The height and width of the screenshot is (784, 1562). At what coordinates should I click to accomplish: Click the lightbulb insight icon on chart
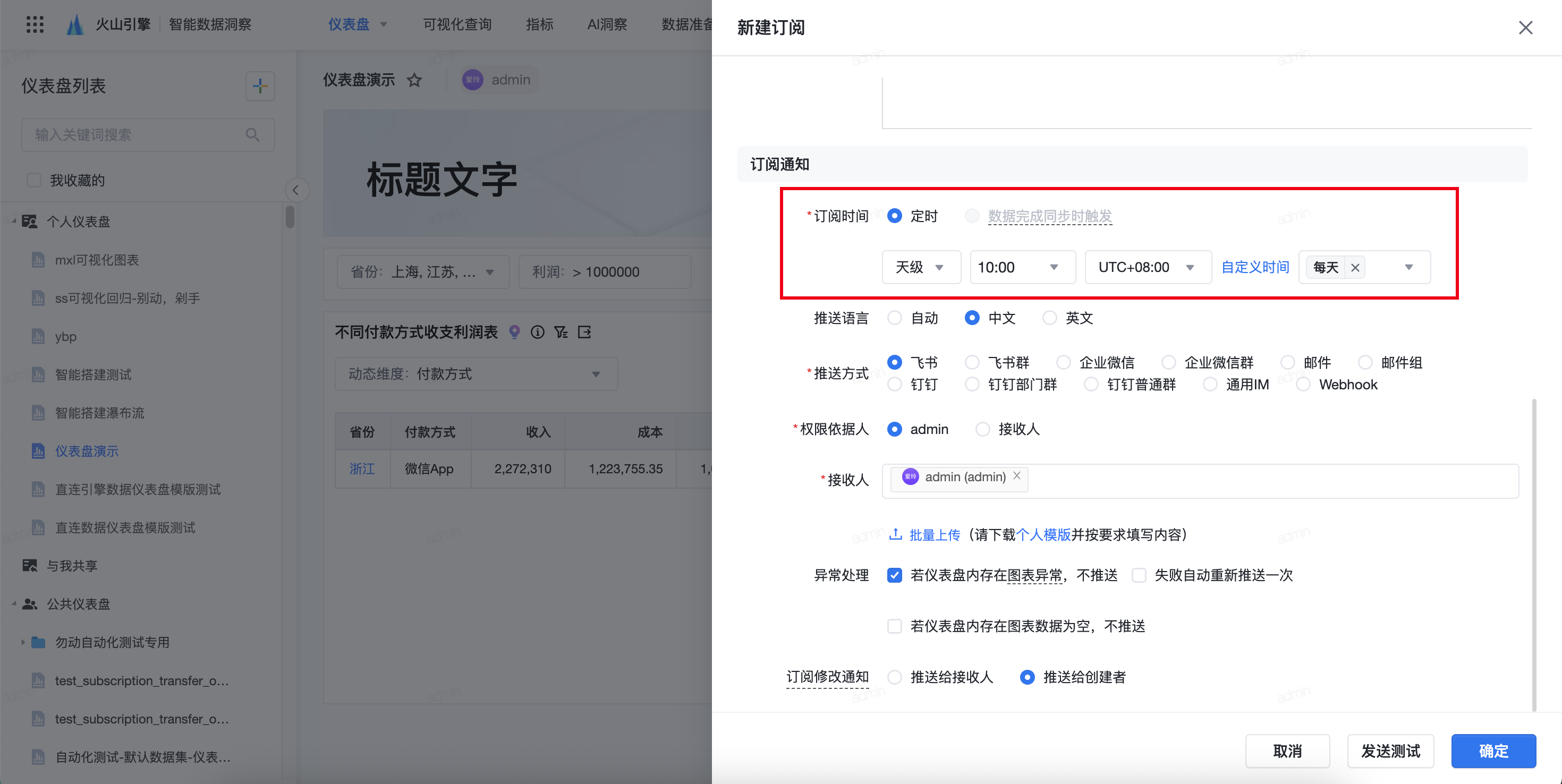tap(514, 331)
